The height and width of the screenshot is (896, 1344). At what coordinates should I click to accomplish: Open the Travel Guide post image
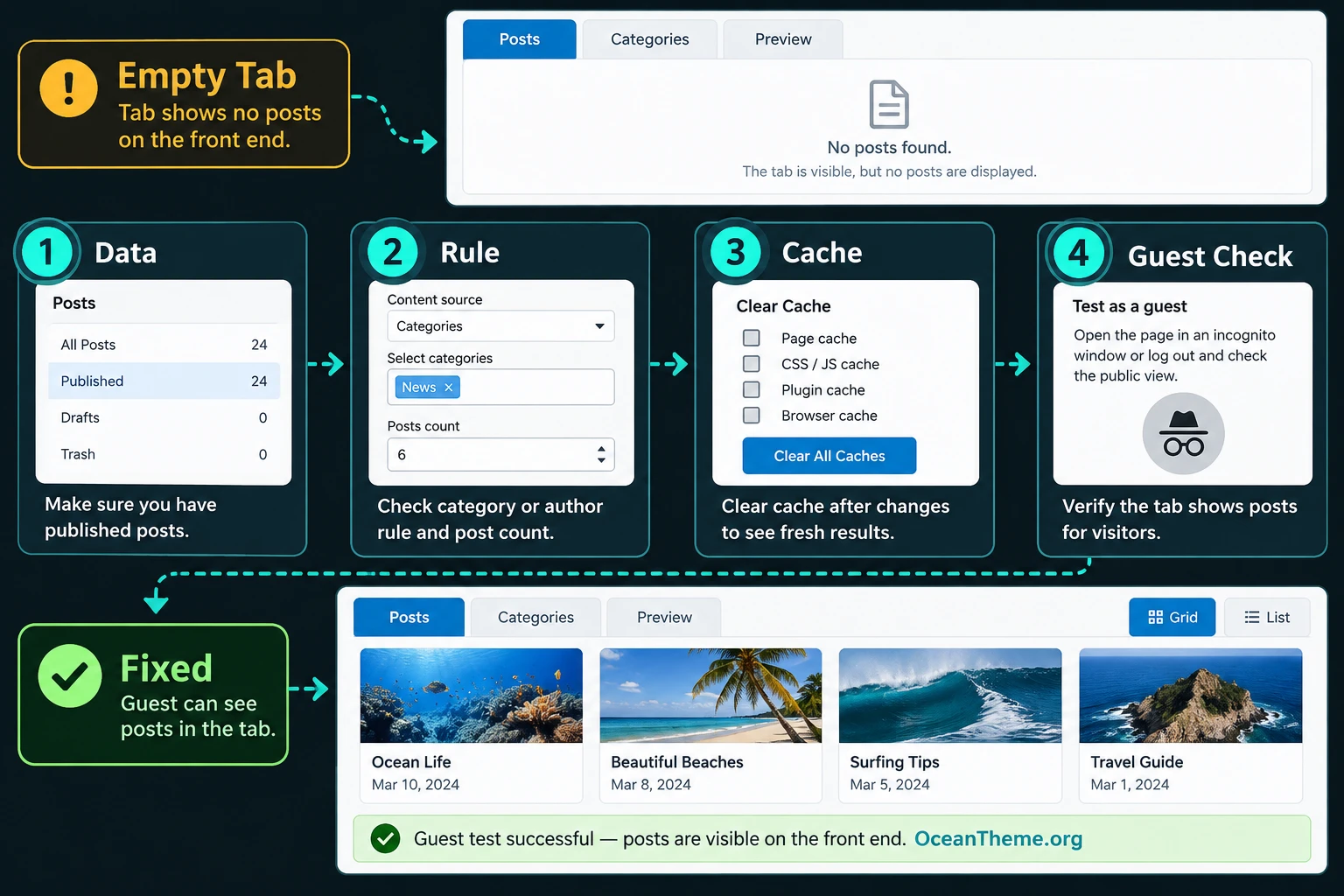click(1190, 696)
